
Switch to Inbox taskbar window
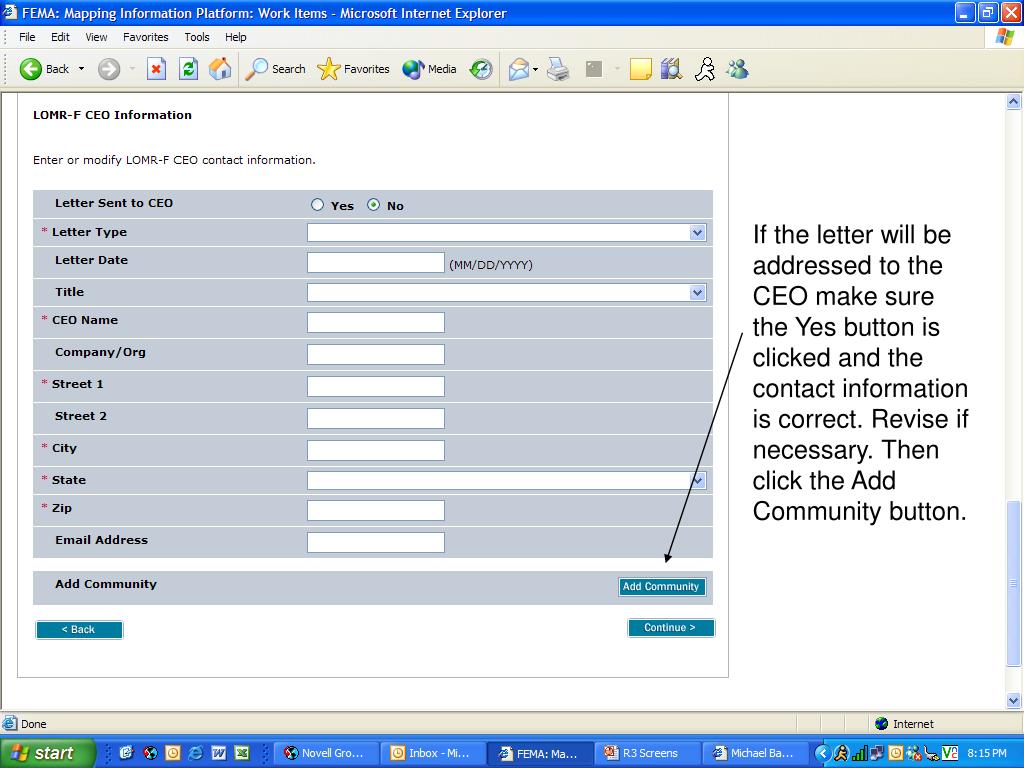pyautogui.click(x=432, y=753)
